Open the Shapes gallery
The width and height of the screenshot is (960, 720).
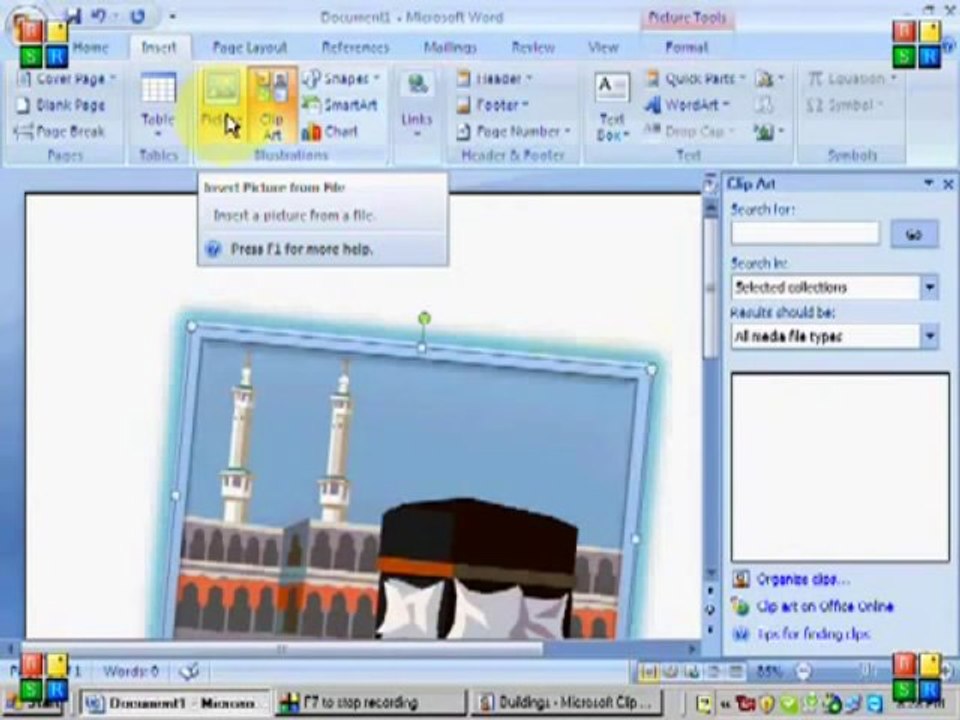click(342, 79)
